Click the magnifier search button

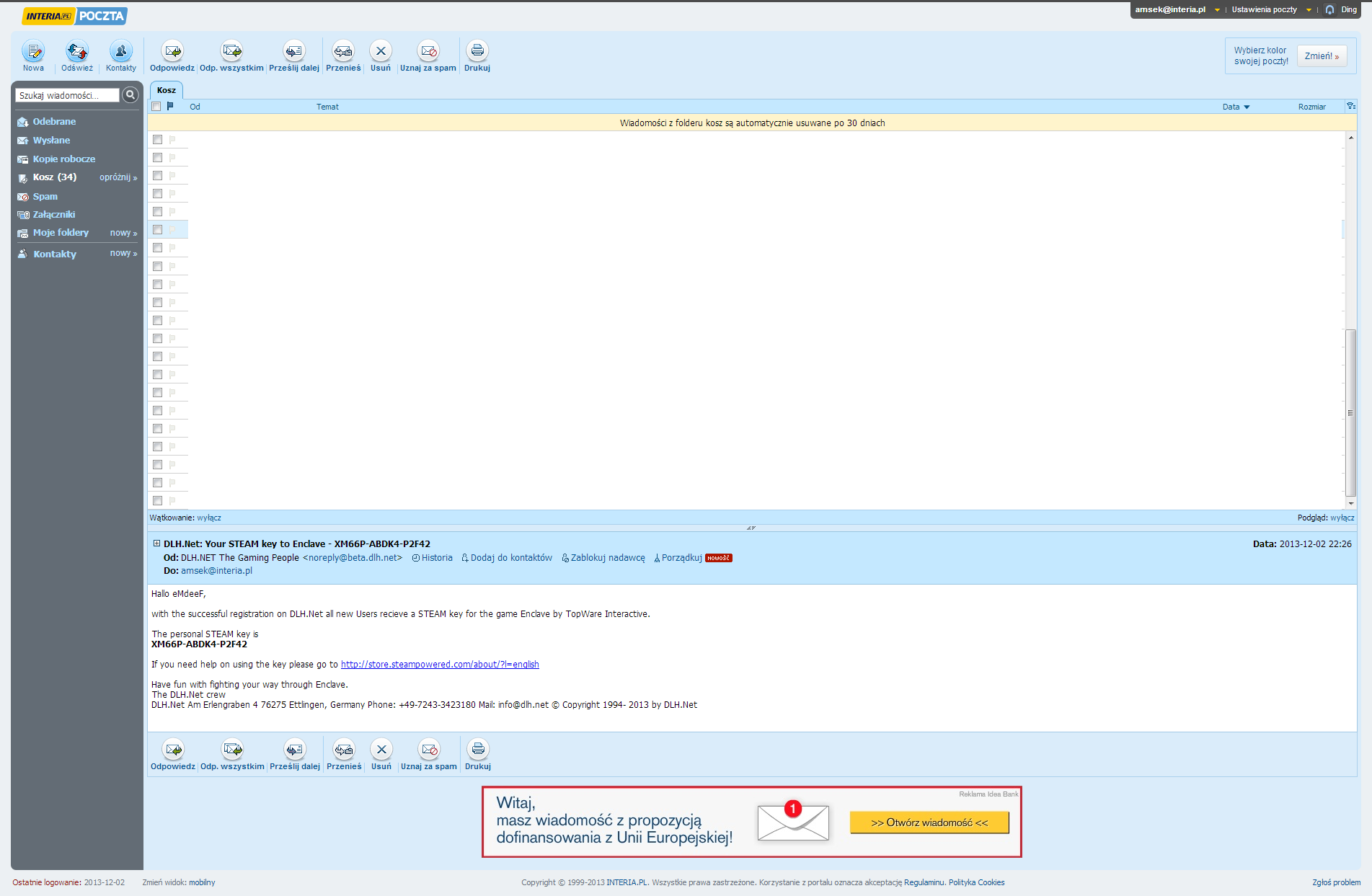130,94
